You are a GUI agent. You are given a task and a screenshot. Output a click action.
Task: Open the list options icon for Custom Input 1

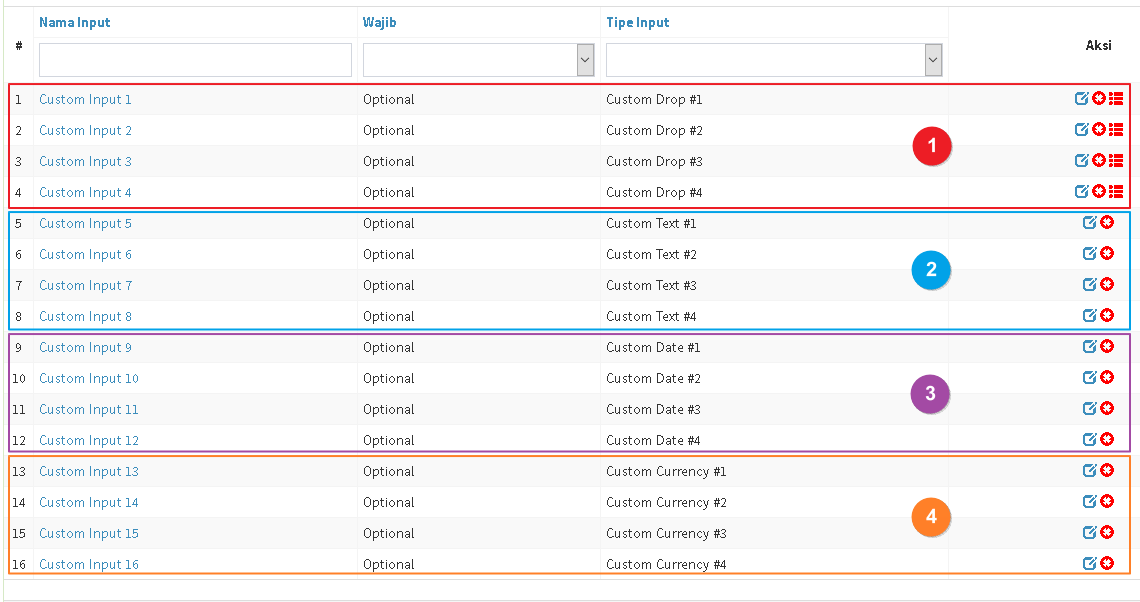click(x=1116, y=99)
